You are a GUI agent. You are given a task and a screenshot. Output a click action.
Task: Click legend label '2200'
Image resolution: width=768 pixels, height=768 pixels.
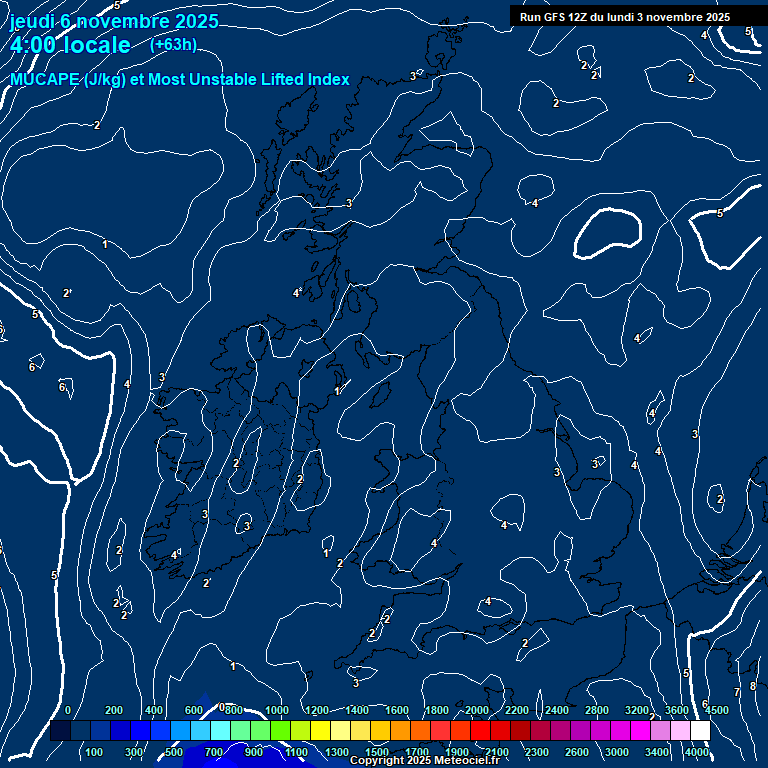pyautogui.click(x=517, y=710)
